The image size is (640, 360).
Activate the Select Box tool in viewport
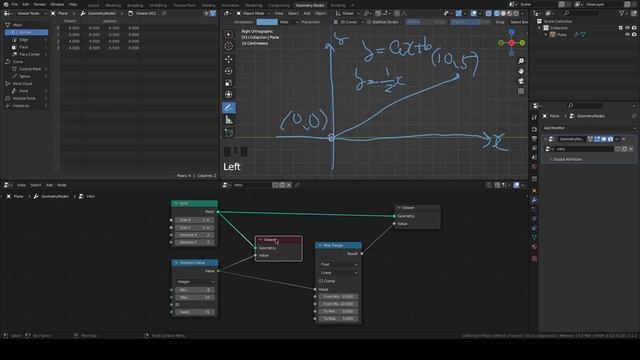tap(229, 35)
